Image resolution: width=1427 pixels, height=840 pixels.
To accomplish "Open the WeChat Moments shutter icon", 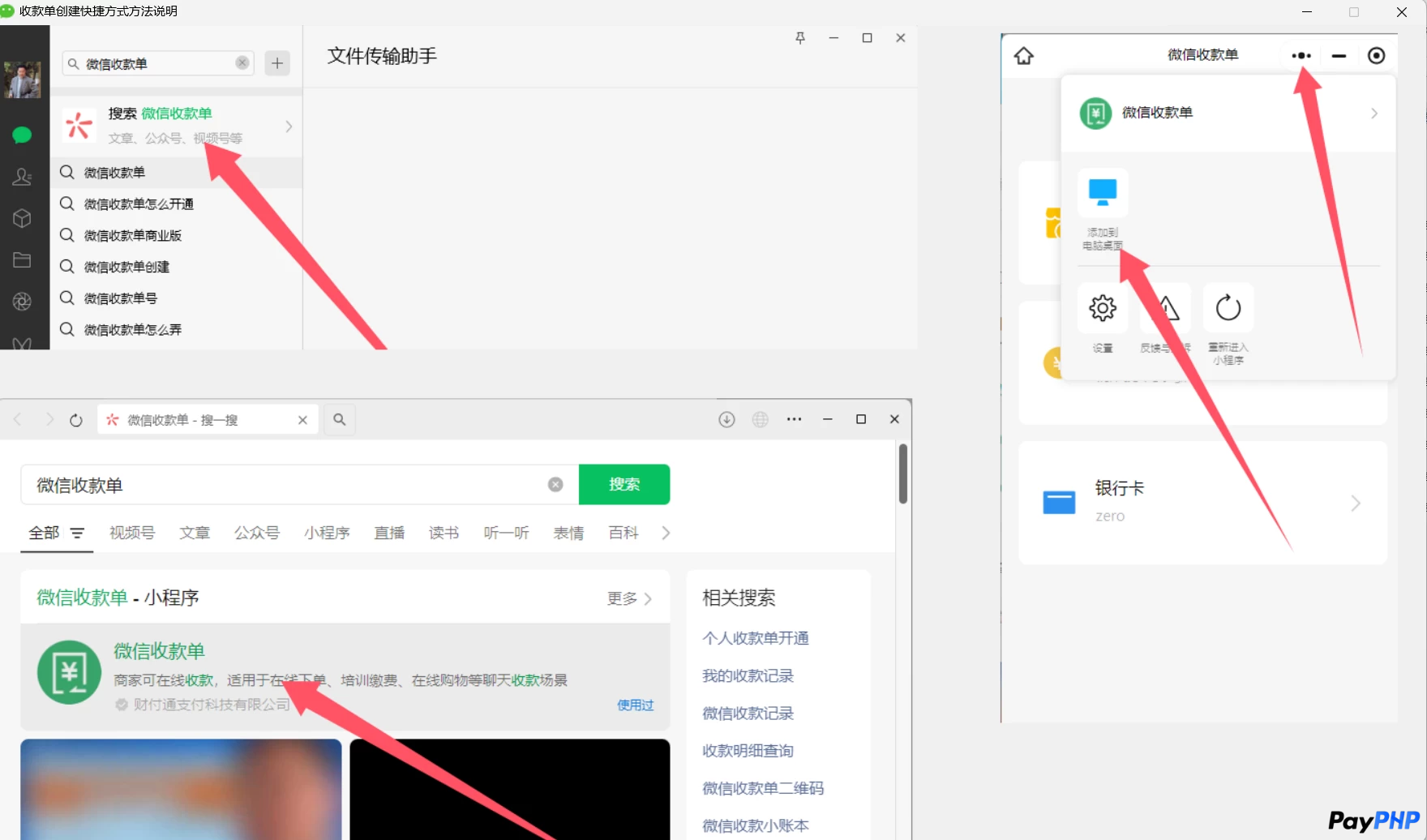I will pyautogui.click(x=22, y=302).
